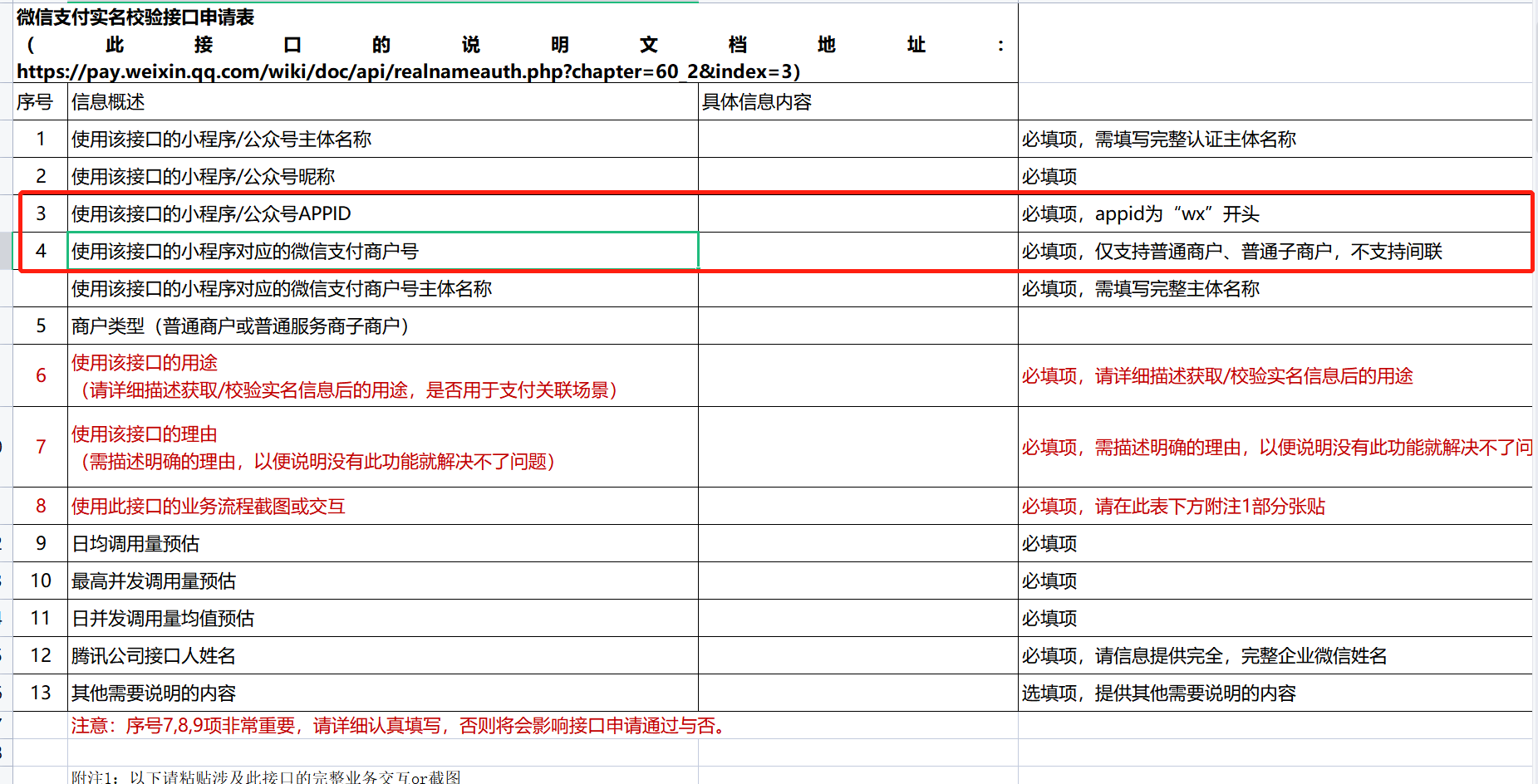
Task: Click cell ending with 微信支付商户号
Action: [382, 252]
